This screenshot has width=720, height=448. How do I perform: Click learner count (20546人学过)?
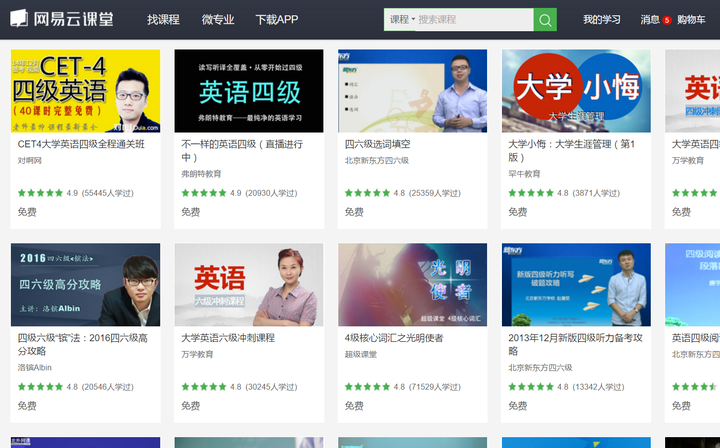click(107, 387)
